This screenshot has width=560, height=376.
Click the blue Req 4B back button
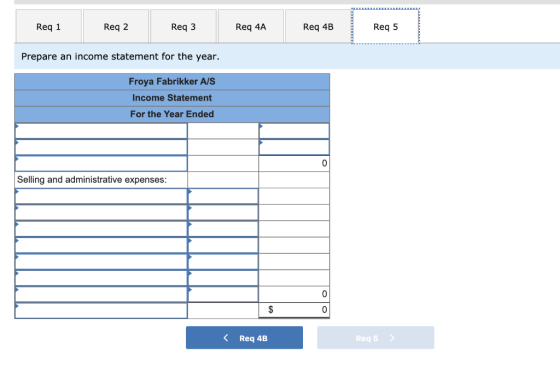[244, 337]
